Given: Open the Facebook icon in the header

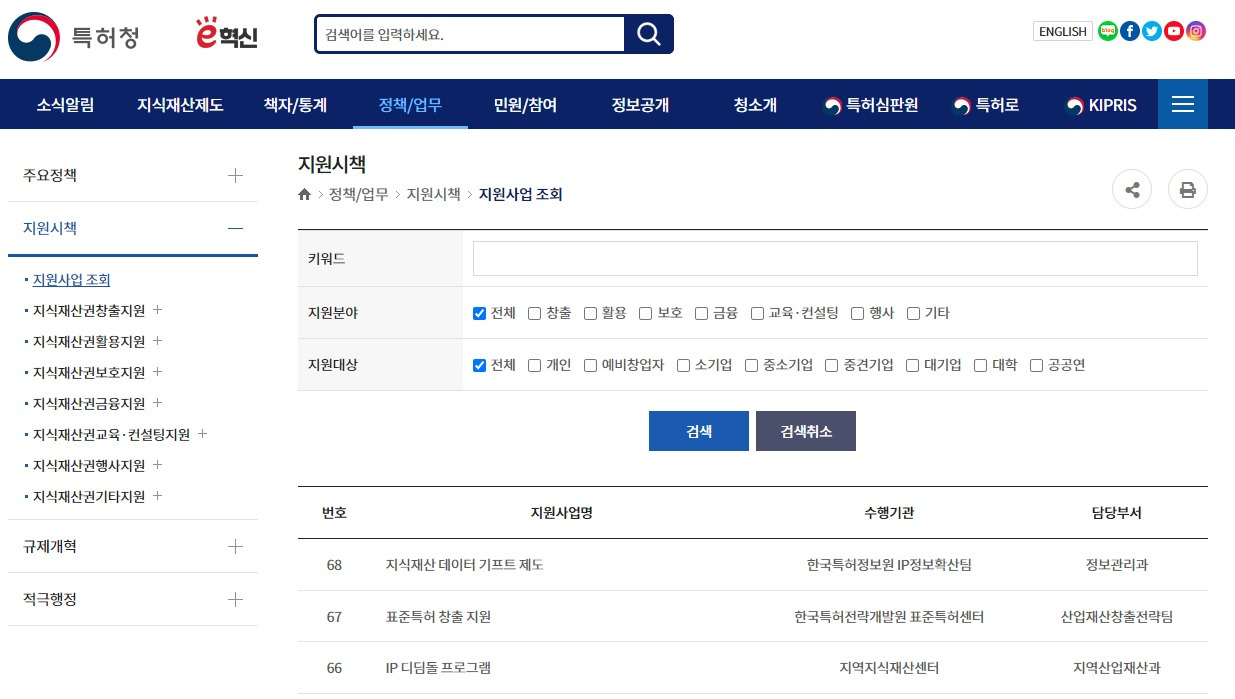Looking at the screenshot, I should (x=1129, y=31).
